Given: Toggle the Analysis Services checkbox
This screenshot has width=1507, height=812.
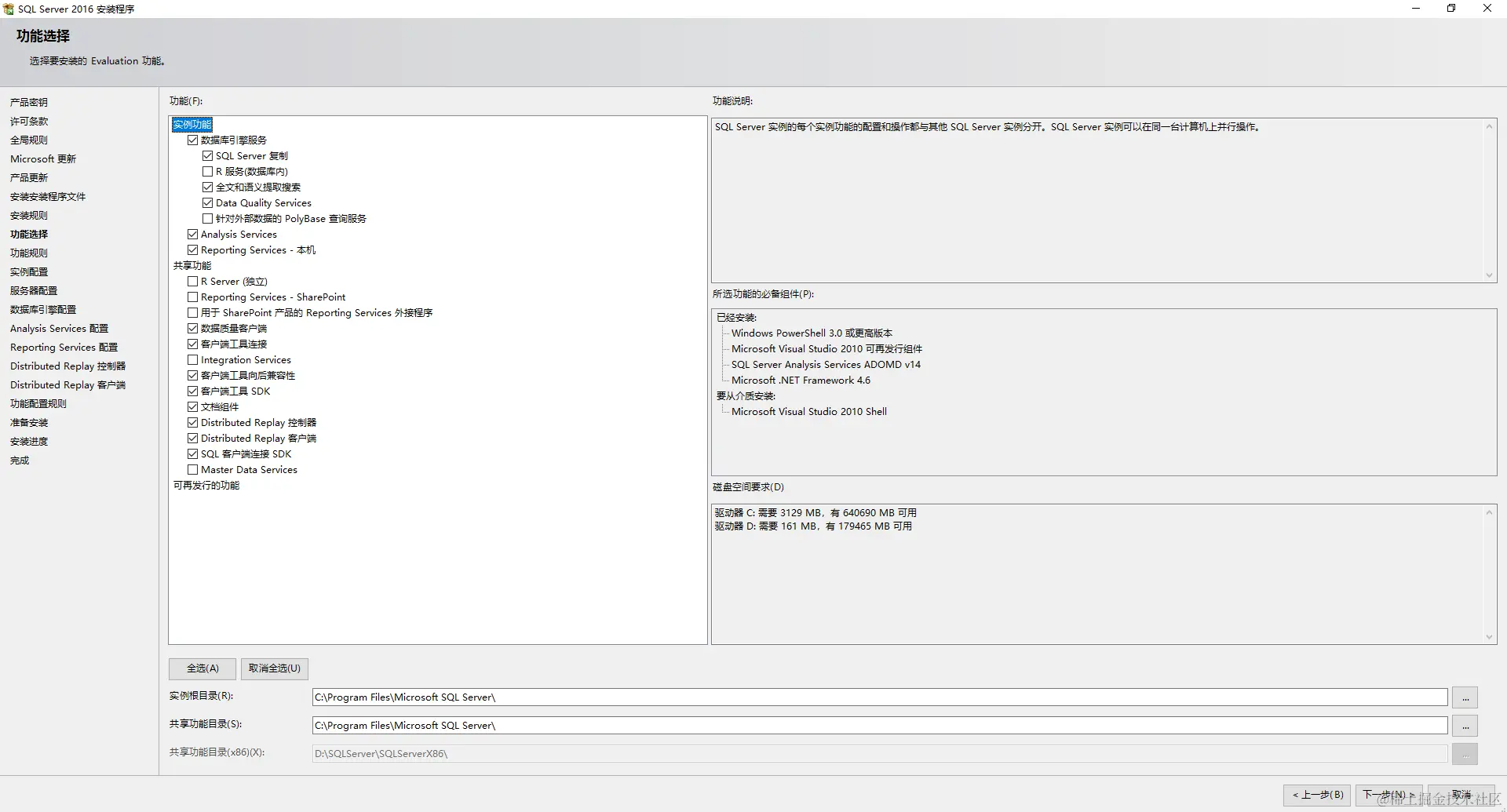Looking at the screenshot, I should tap(192, 235).
